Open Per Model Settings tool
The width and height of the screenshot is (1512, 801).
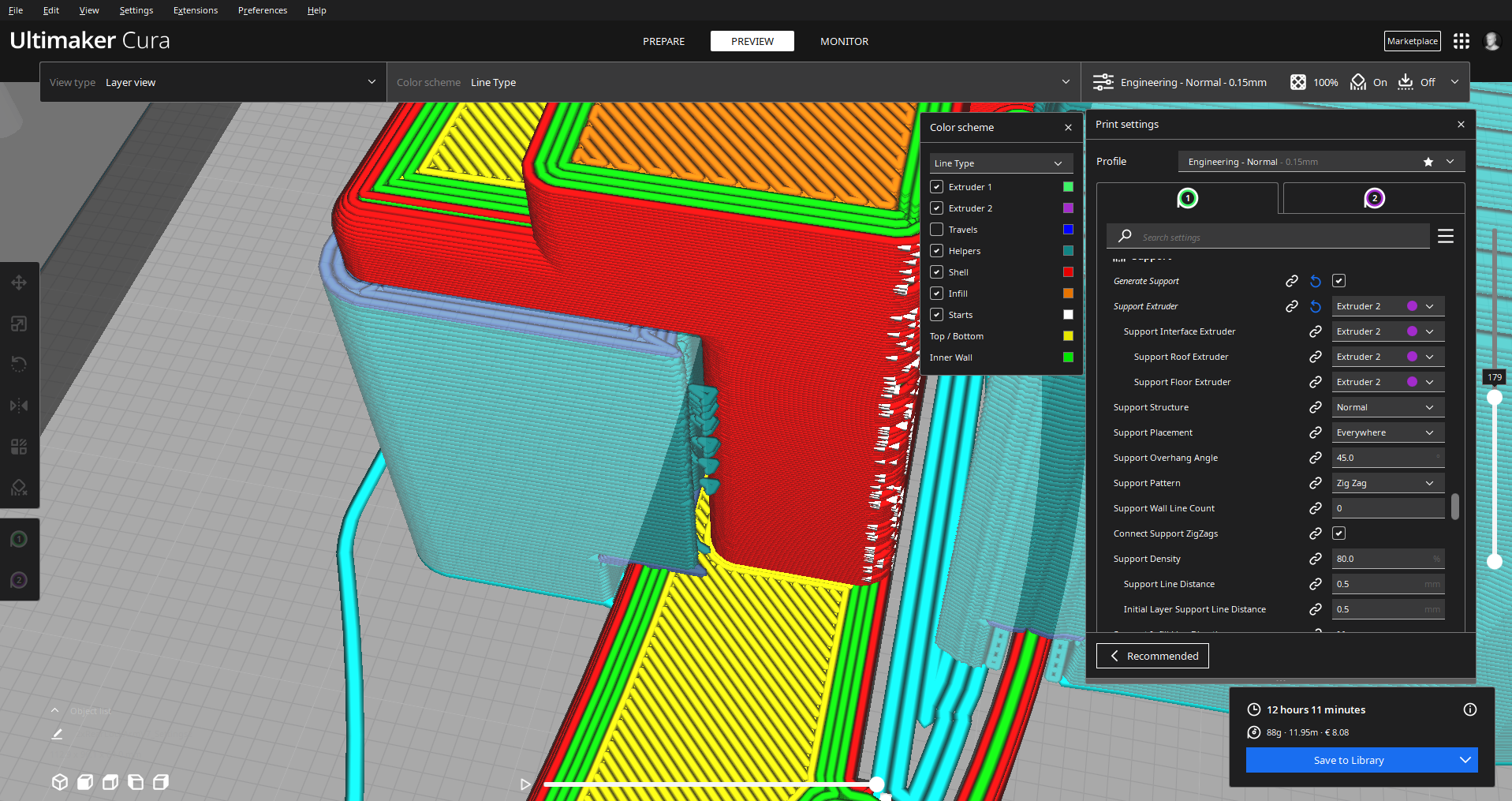coord(19,447)
